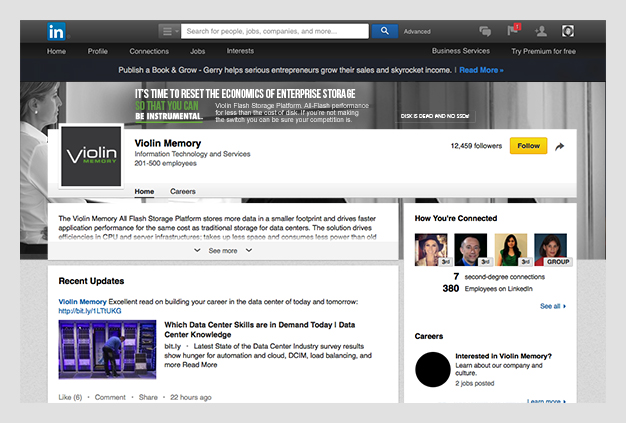Click the search people and jobs field
This screenshot has width=626, height=423.
275,31
